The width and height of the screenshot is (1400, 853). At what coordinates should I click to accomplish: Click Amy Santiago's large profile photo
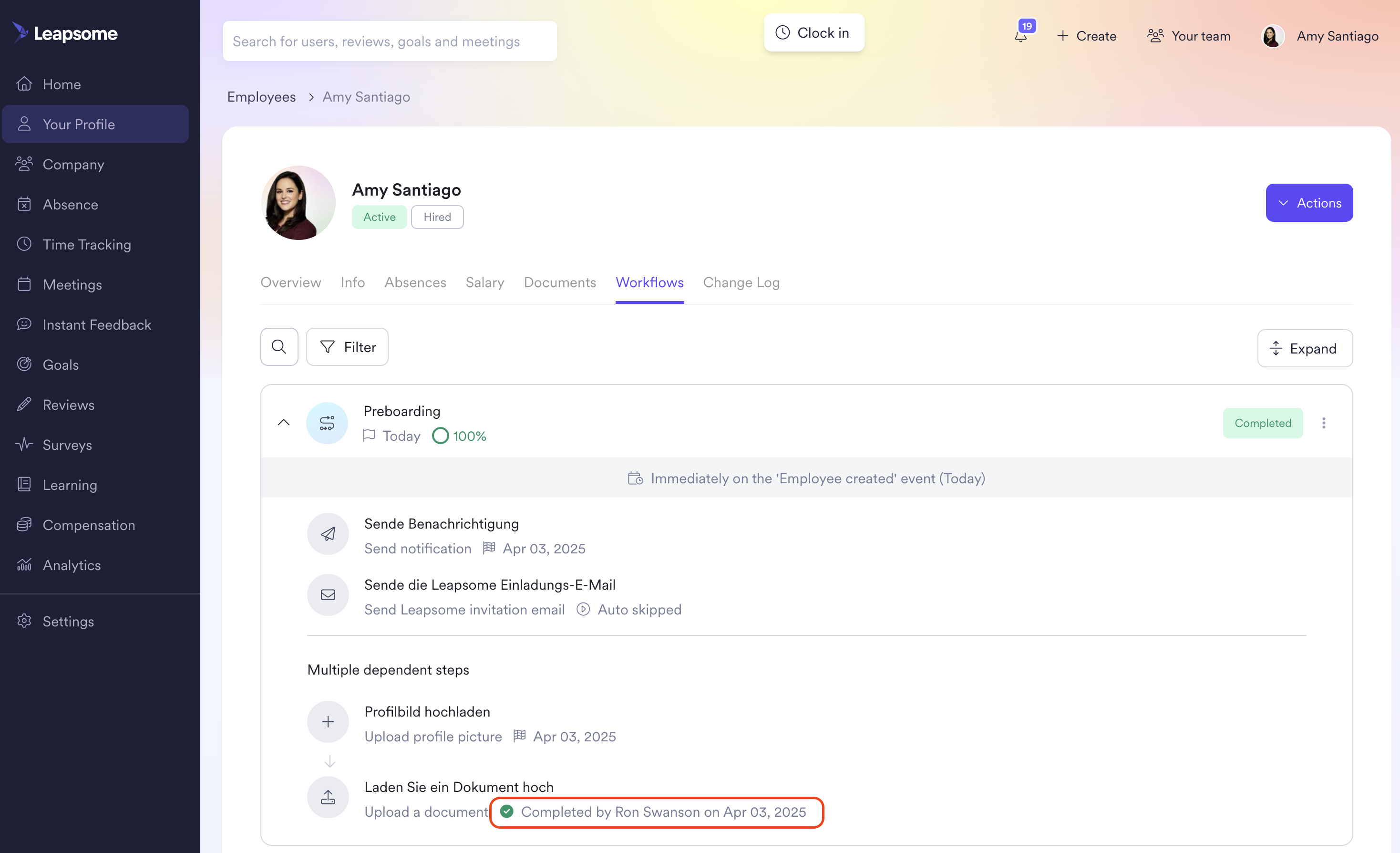298,203
